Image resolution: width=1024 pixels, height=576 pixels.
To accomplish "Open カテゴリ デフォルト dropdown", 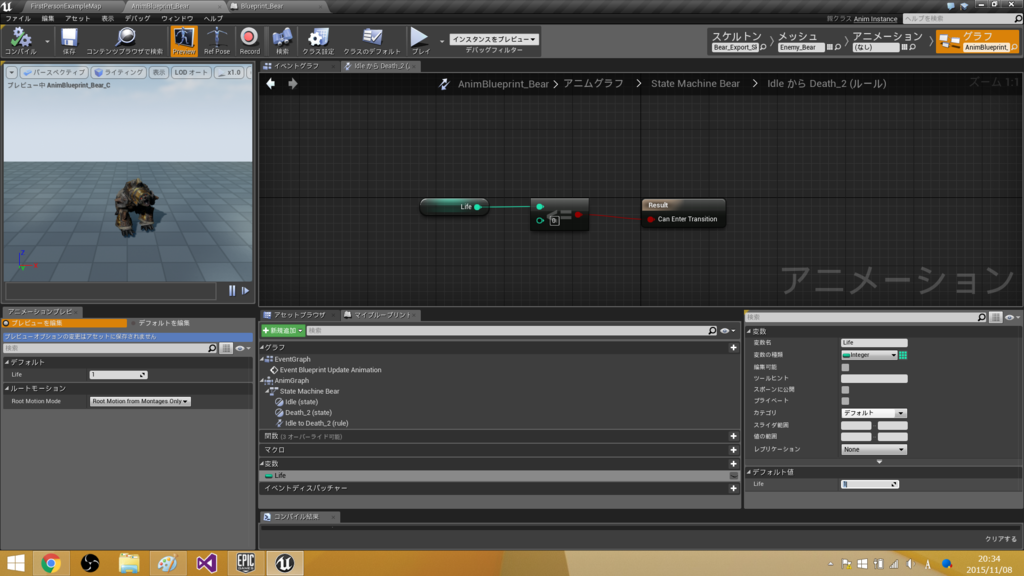I will coord(874,413).
